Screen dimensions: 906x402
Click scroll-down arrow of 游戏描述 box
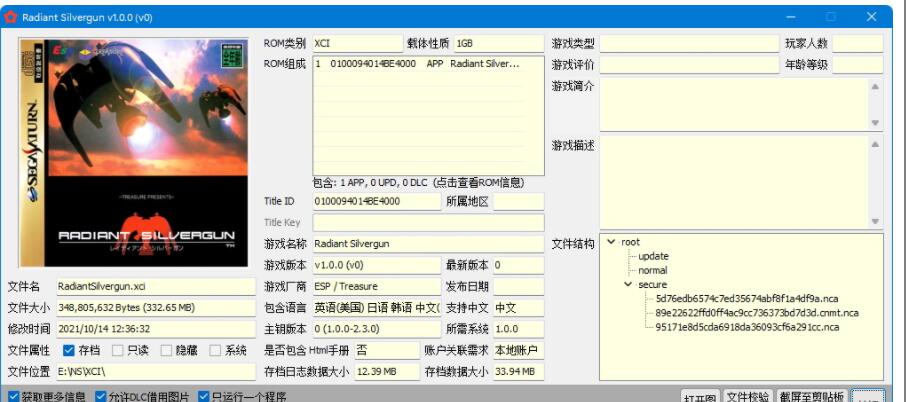pyautogui.click(x=875, y=221)
